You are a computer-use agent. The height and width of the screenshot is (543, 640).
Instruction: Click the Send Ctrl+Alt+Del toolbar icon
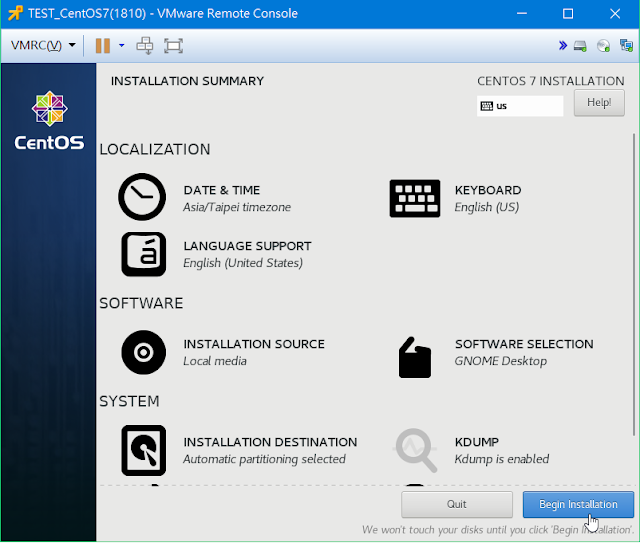145,46
